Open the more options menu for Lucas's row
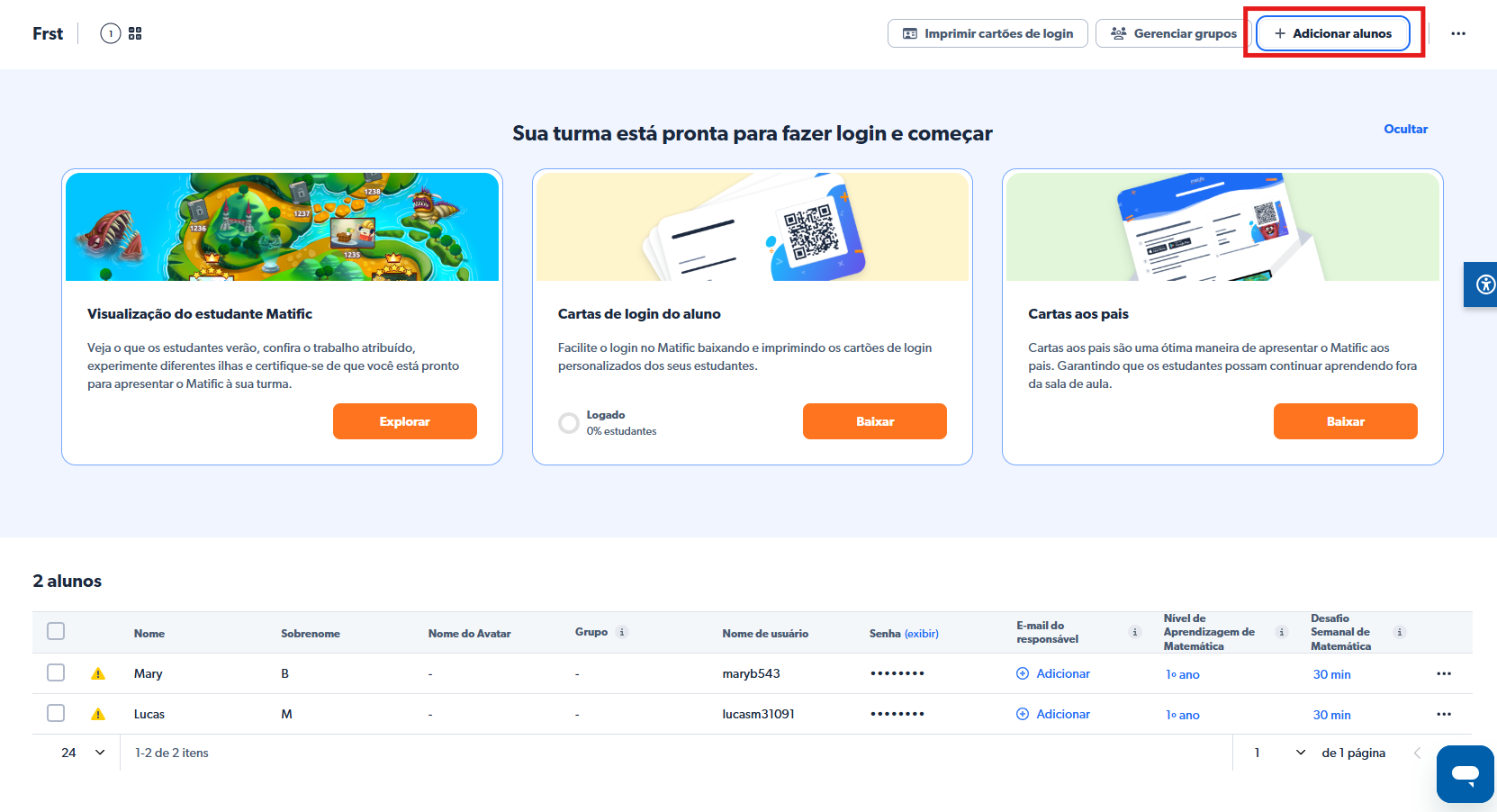The height and width of the screenshot is (812, 1497). [x=1444, y=714]
